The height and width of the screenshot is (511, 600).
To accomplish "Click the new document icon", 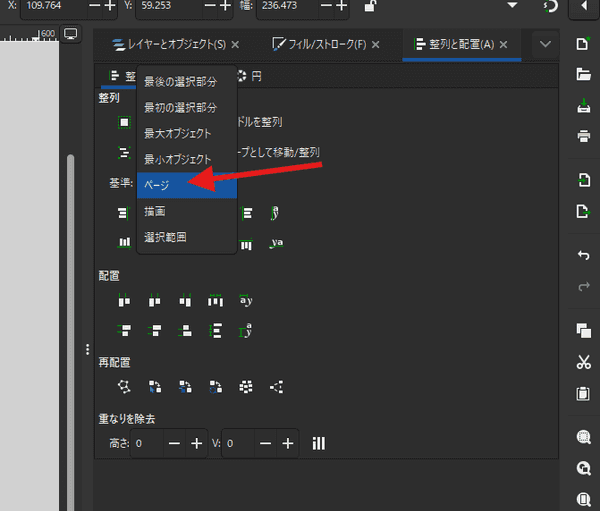I will 583,45.
